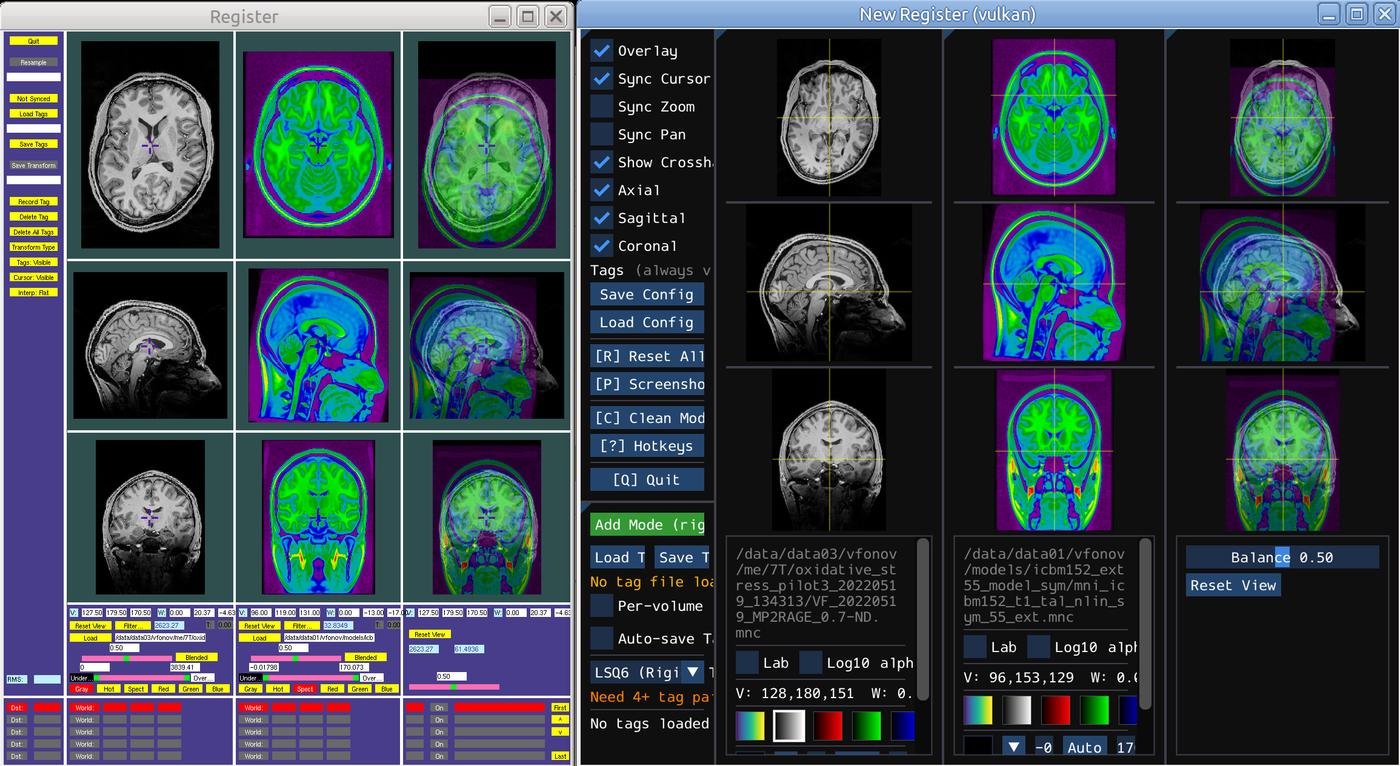The width and height of the screenshot is (1400, 766).
Task: Click the Balance 0.50 slider
Action: click(1282, 558)
